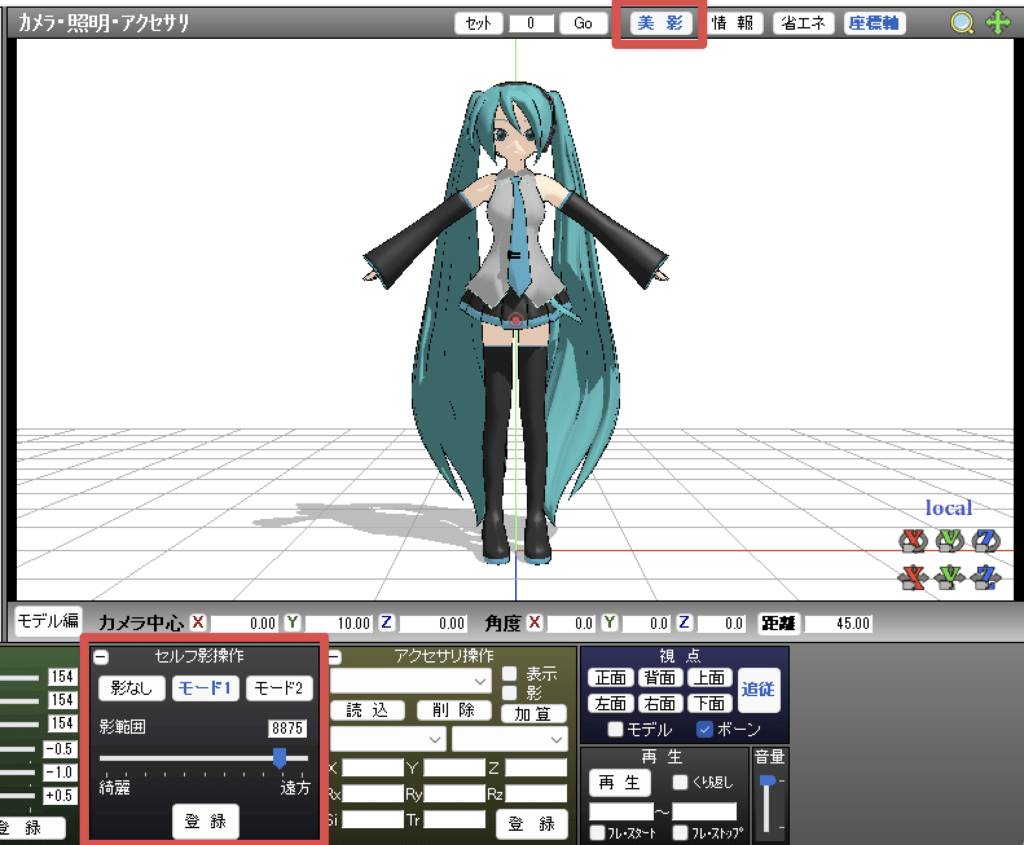
Task: Click the 音量 volume slider handle
Action: click(767, 780)
